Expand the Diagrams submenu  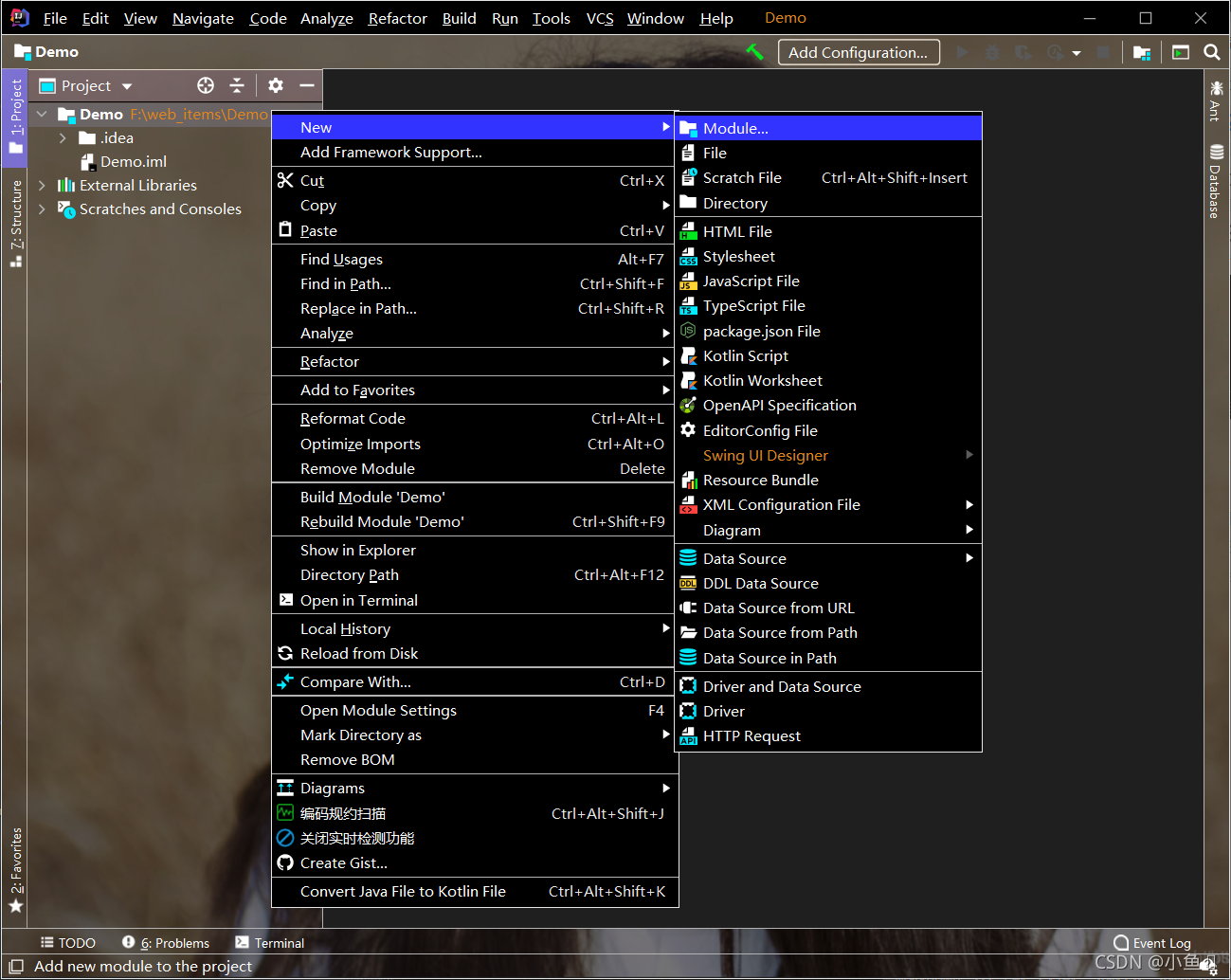(473, 788)
